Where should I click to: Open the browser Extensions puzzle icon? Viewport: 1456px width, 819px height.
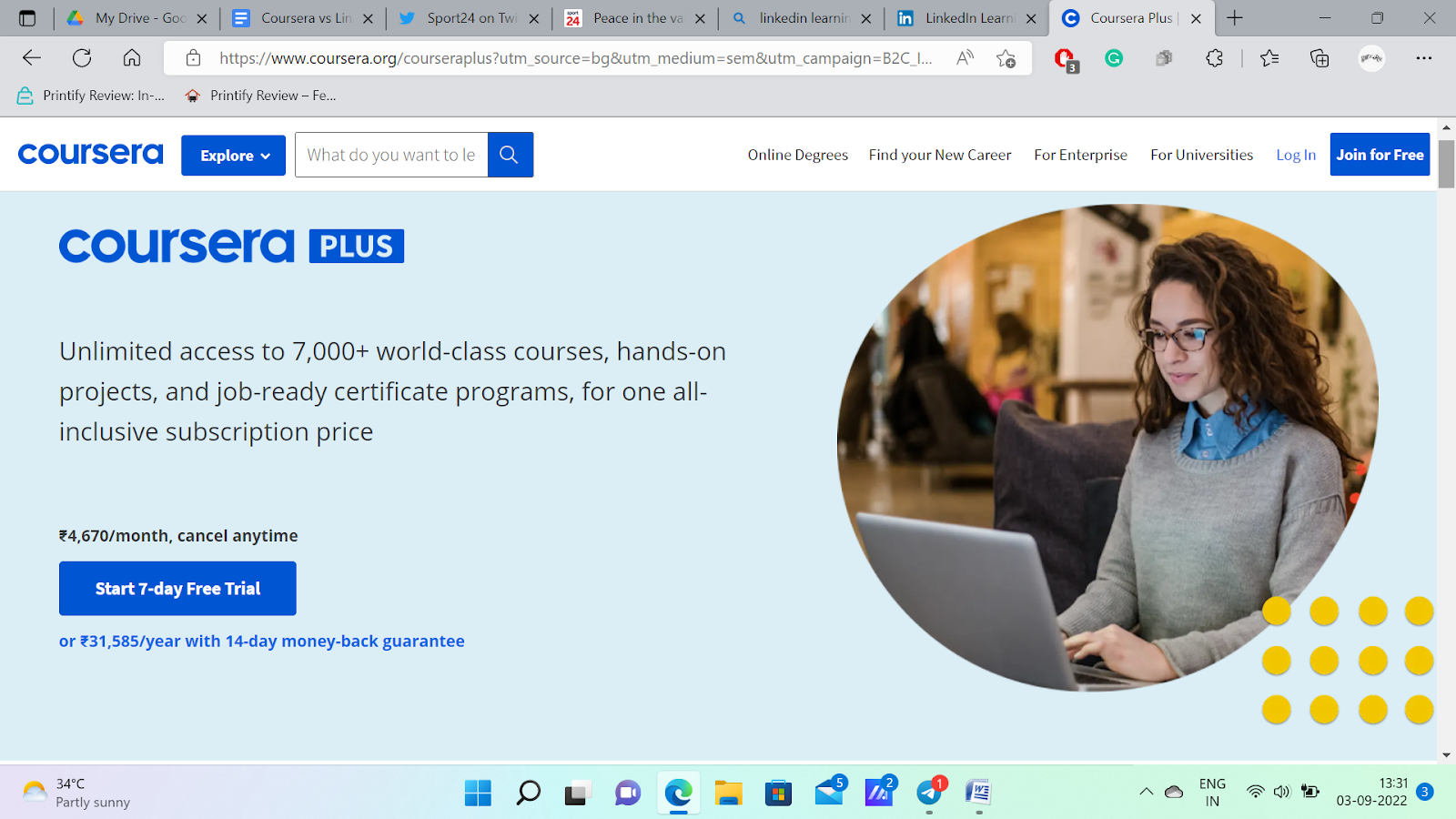[x=1214, y=58]
